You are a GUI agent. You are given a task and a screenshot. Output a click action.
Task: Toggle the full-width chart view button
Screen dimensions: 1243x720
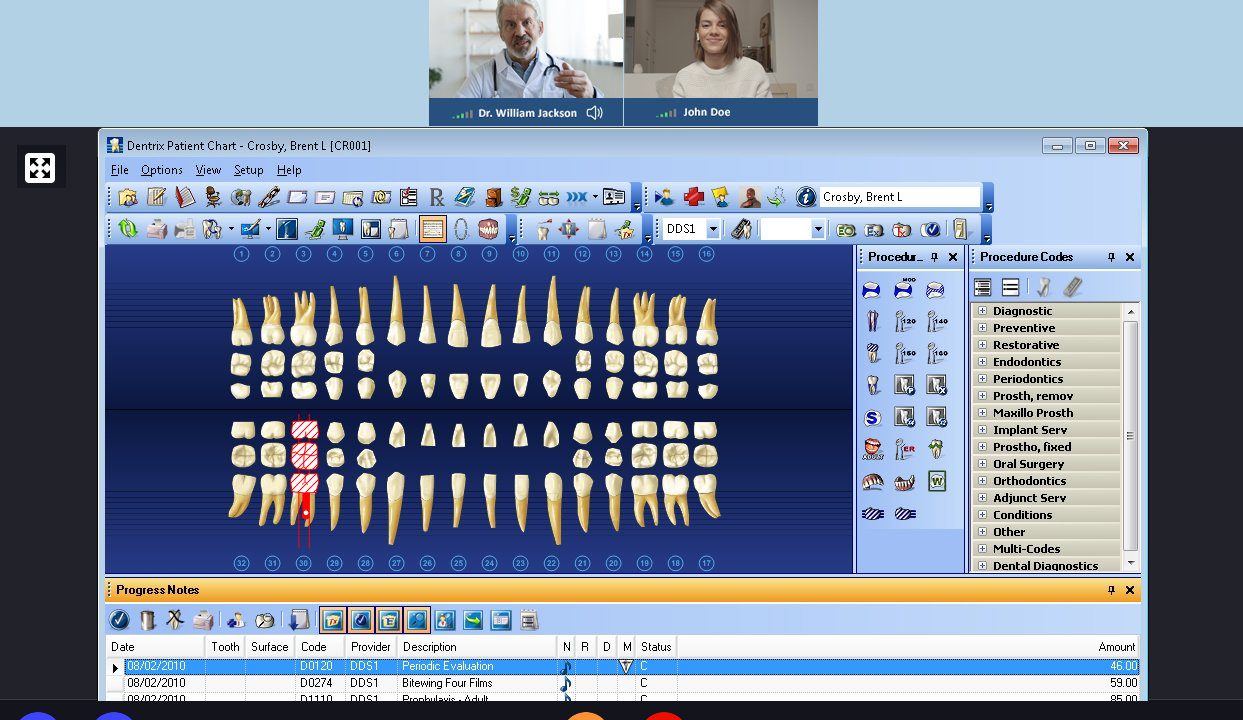(432, 229)
